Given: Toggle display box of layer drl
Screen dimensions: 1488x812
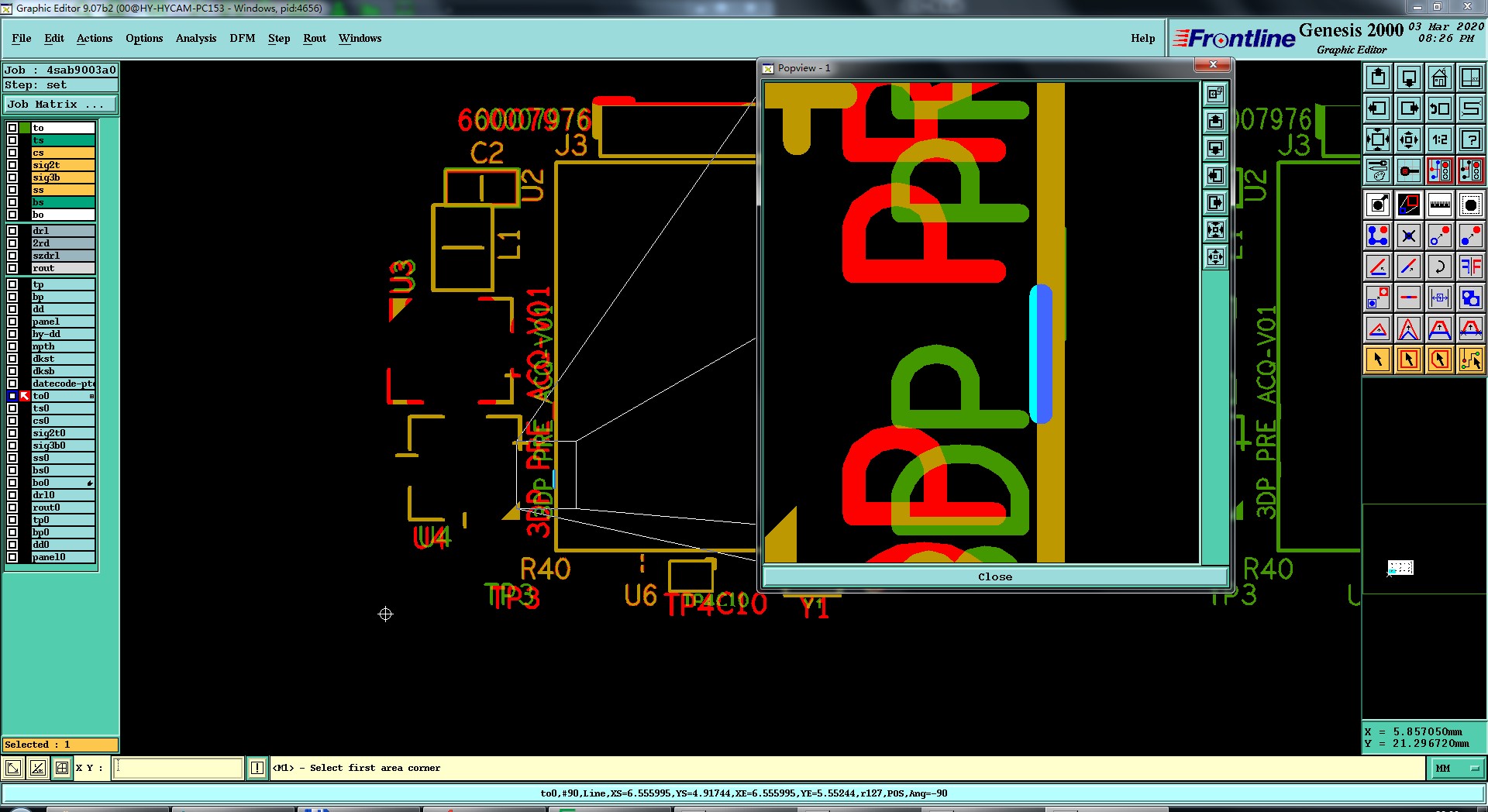Looking at the screenshot, I should pos(12,231).
